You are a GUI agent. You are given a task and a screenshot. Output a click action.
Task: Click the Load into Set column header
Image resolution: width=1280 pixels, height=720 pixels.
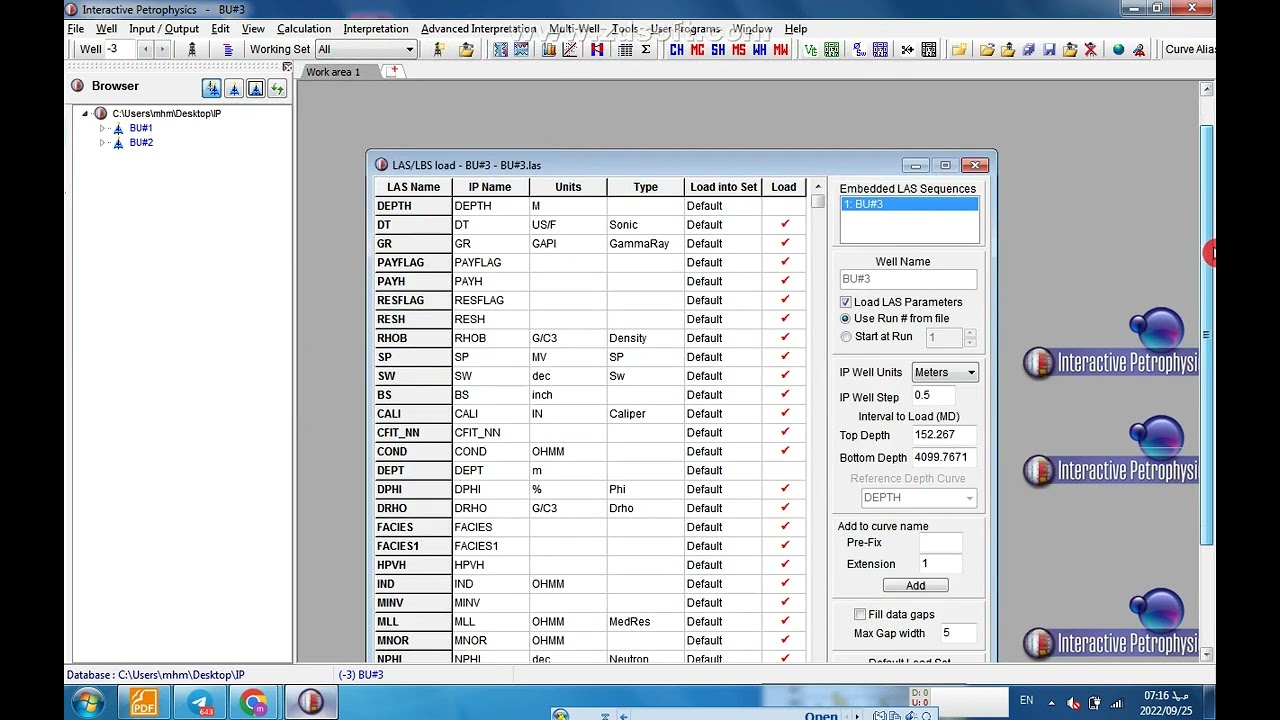pos(723,187)
